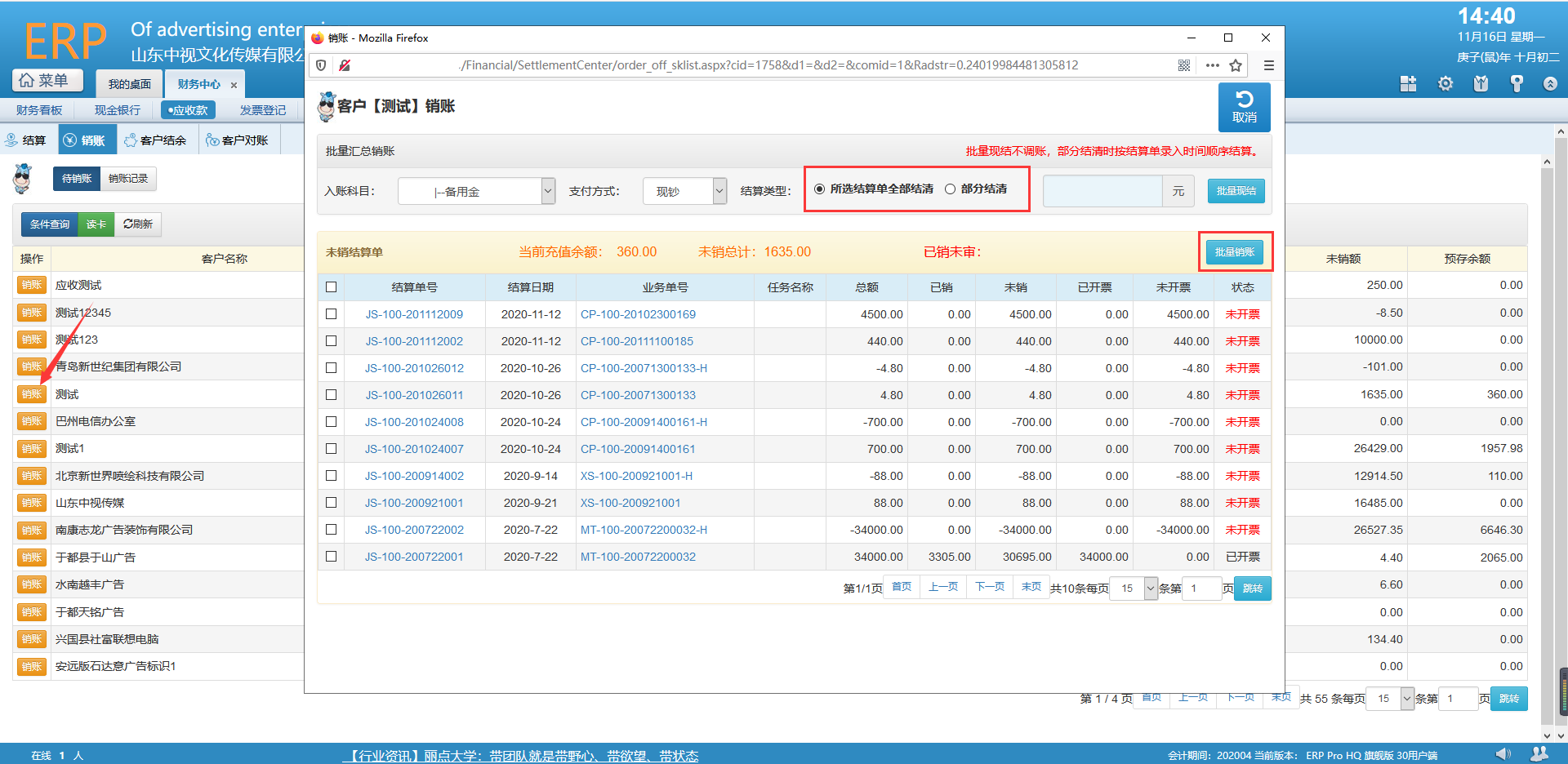Click the 销账 icon for 安远版石达意广告标识1
Screen dimensions: 1568x764
(x=32, y=666)
